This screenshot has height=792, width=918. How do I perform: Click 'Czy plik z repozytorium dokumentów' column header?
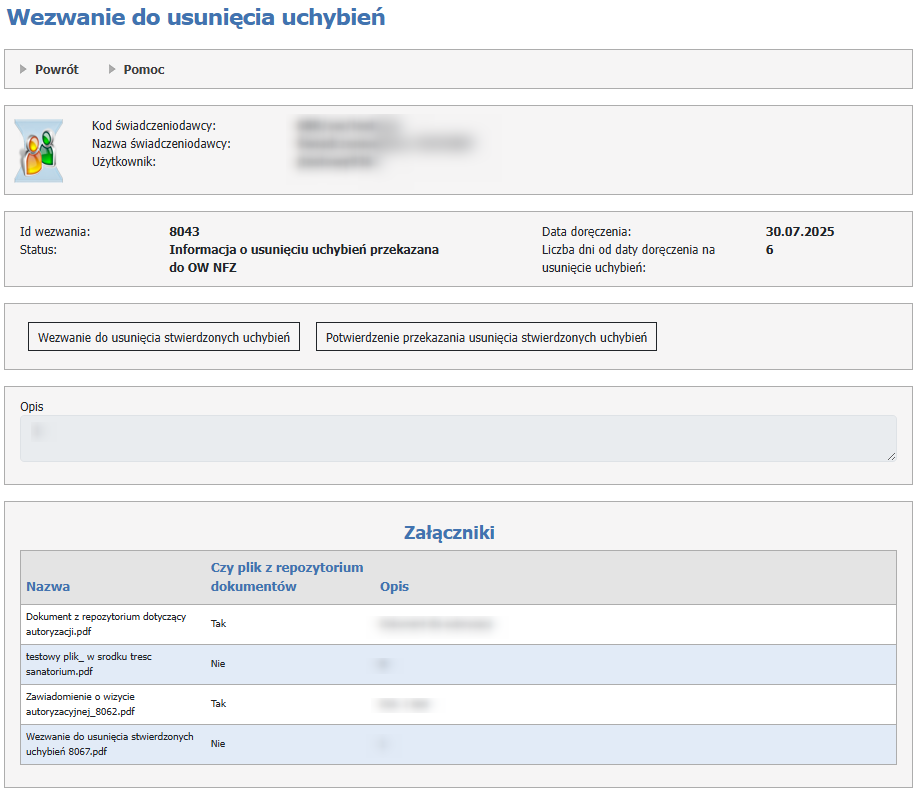pos(286,577)
